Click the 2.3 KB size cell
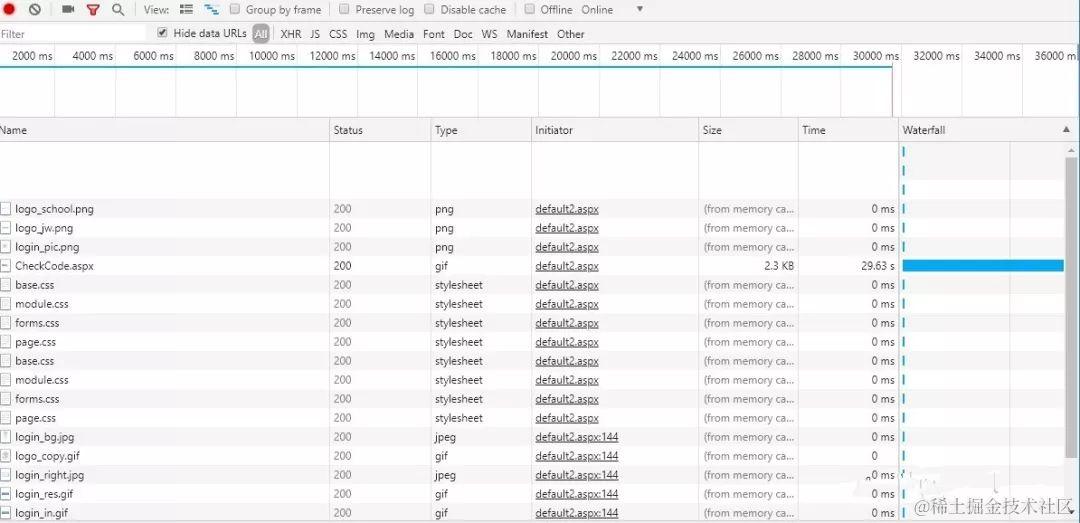 (778, 266)
